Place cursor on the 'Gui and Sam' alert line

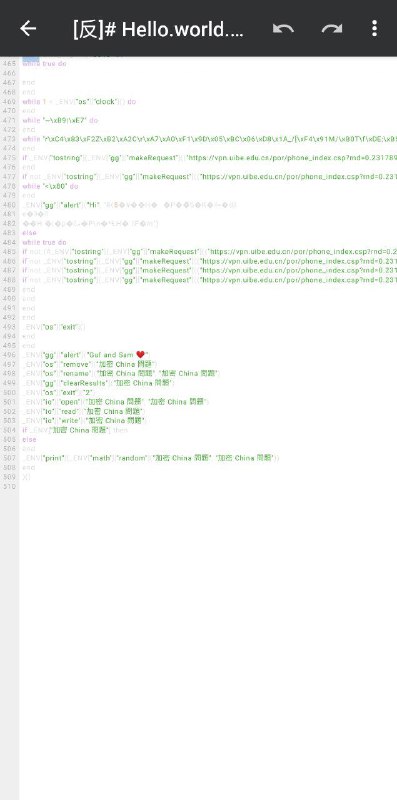tap(86, 355)
